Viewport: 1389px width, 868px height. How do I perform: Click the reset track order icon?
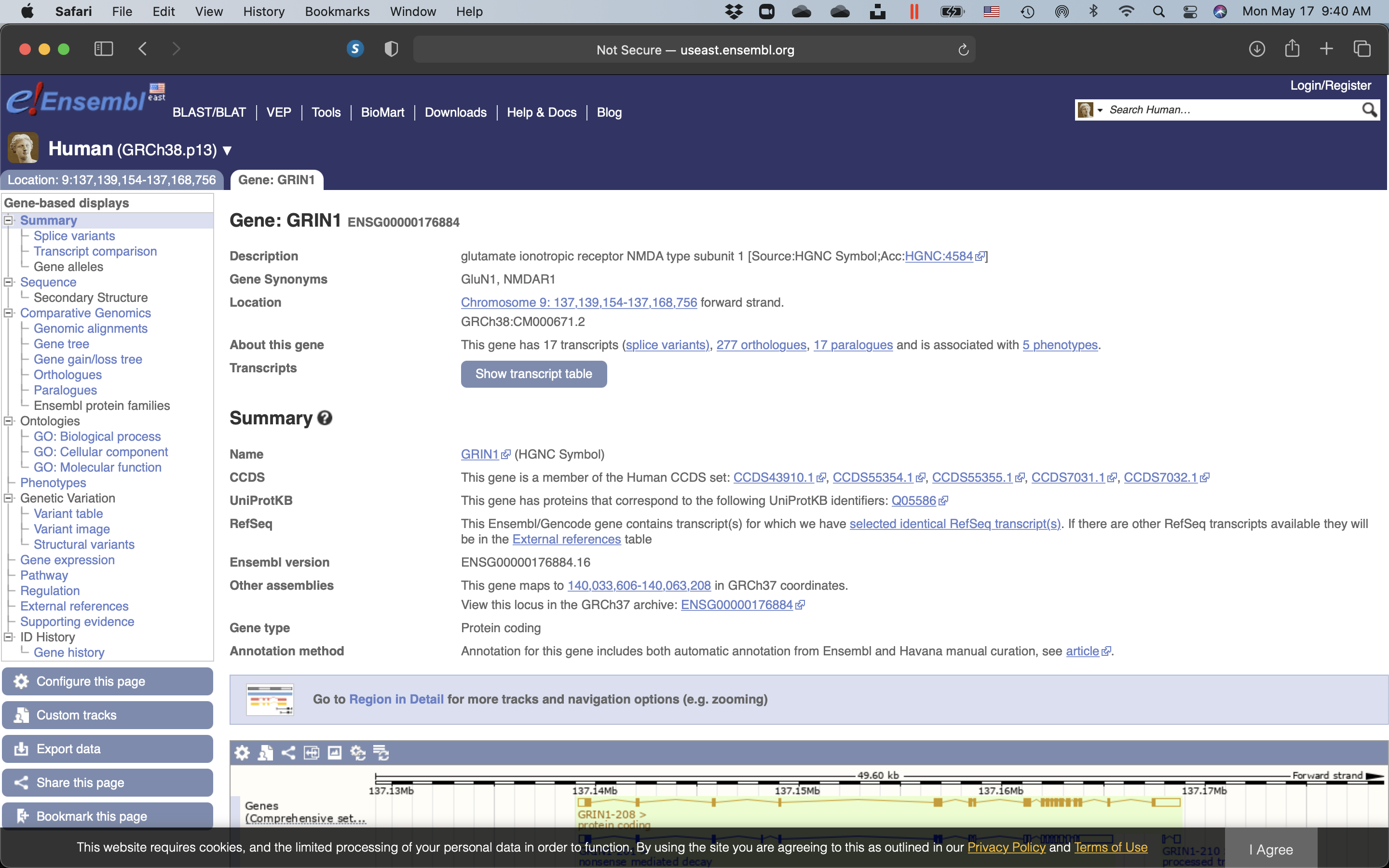381,753
